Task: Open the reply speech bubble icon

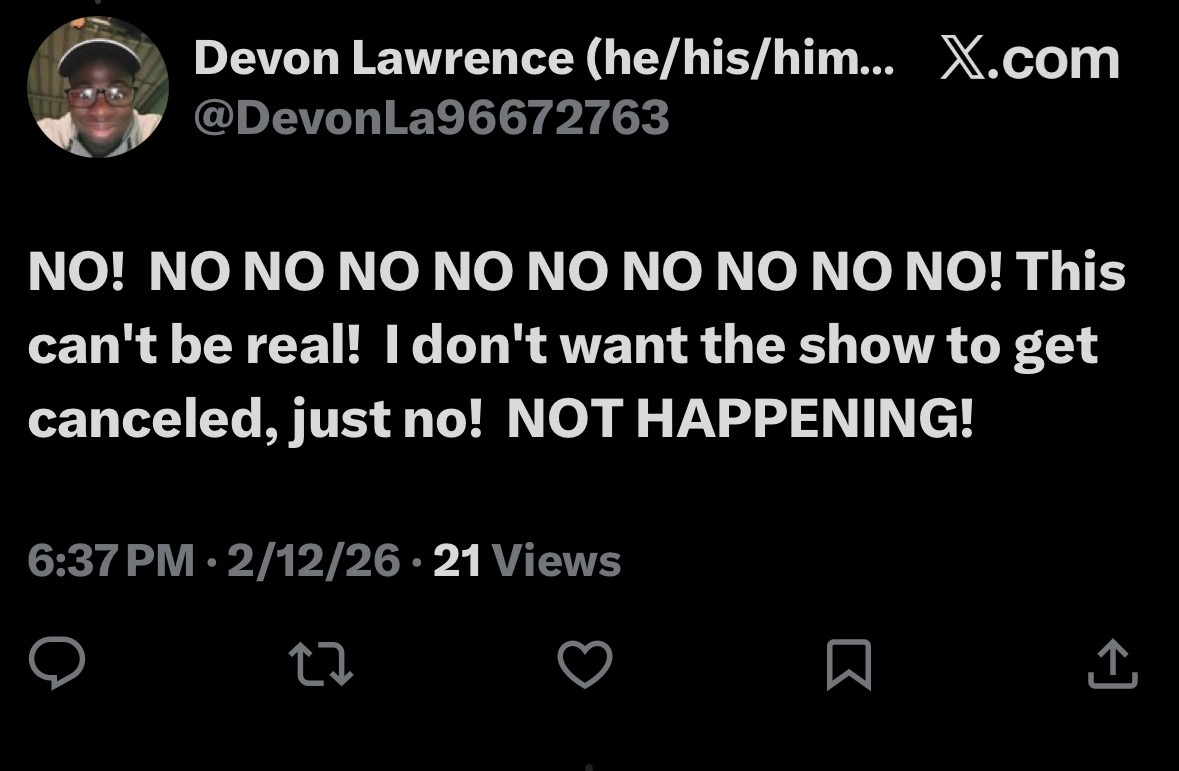Action: click(x=57, y=663)
